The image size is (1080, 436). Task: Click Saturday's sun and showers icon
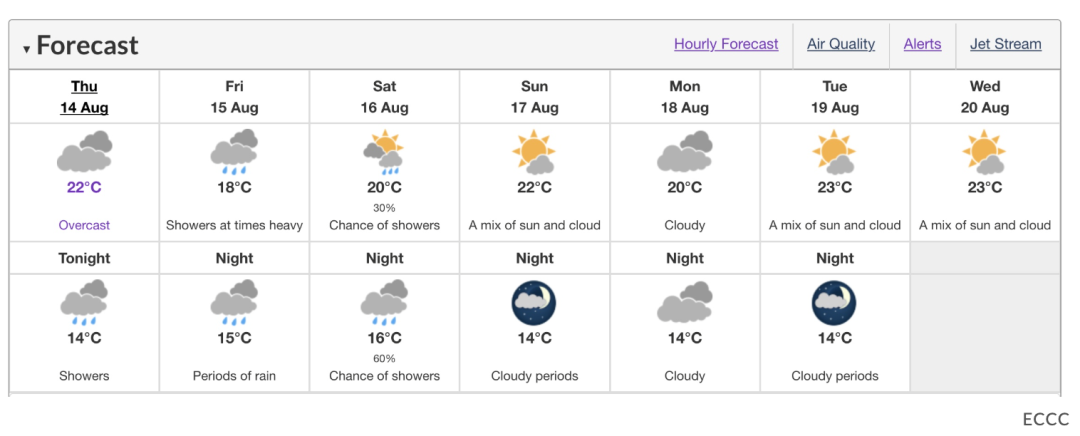point(384,152)
